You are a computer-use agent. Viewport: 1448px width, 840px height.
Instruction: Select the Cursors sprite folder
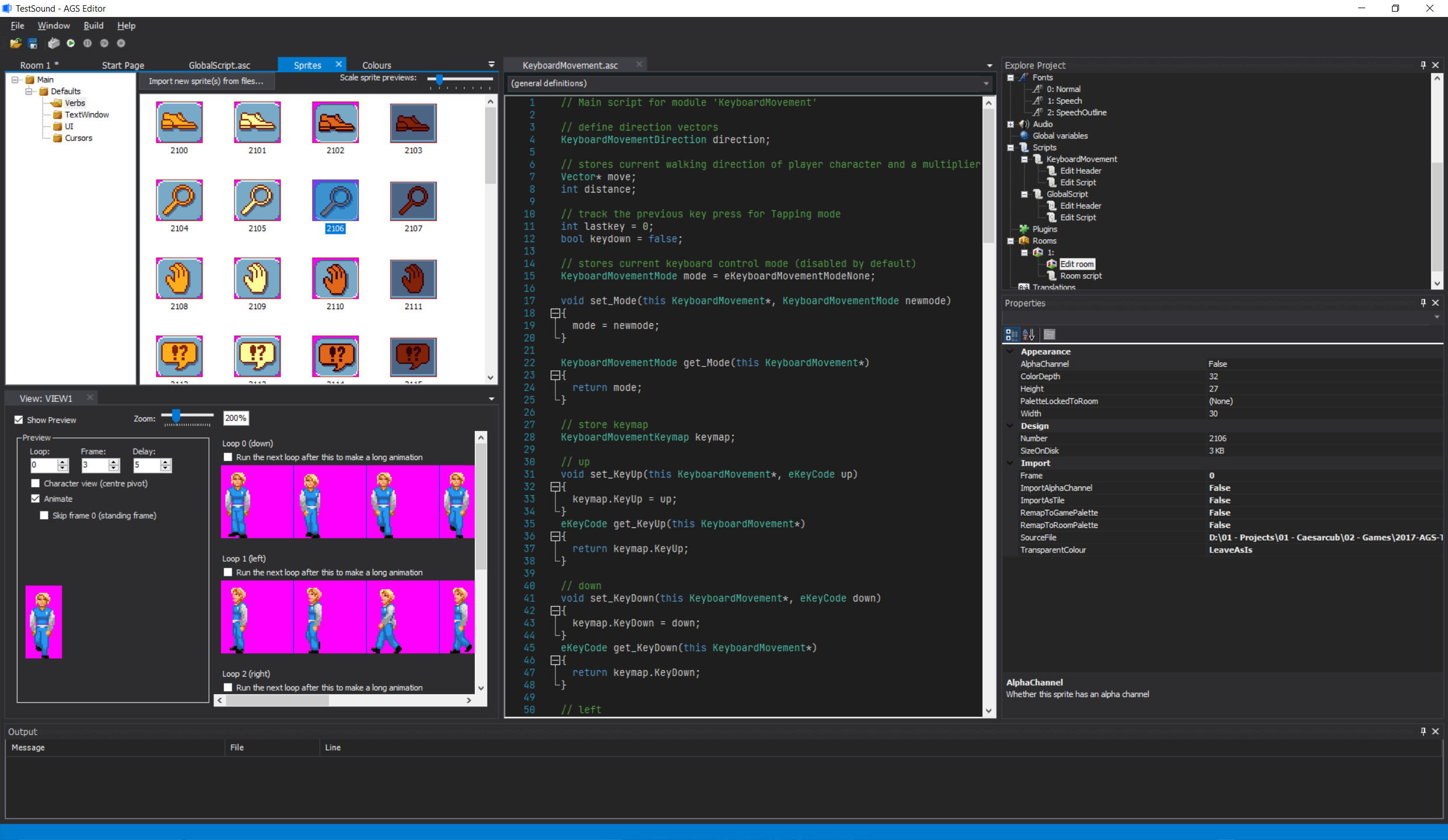tap(78, 138)
